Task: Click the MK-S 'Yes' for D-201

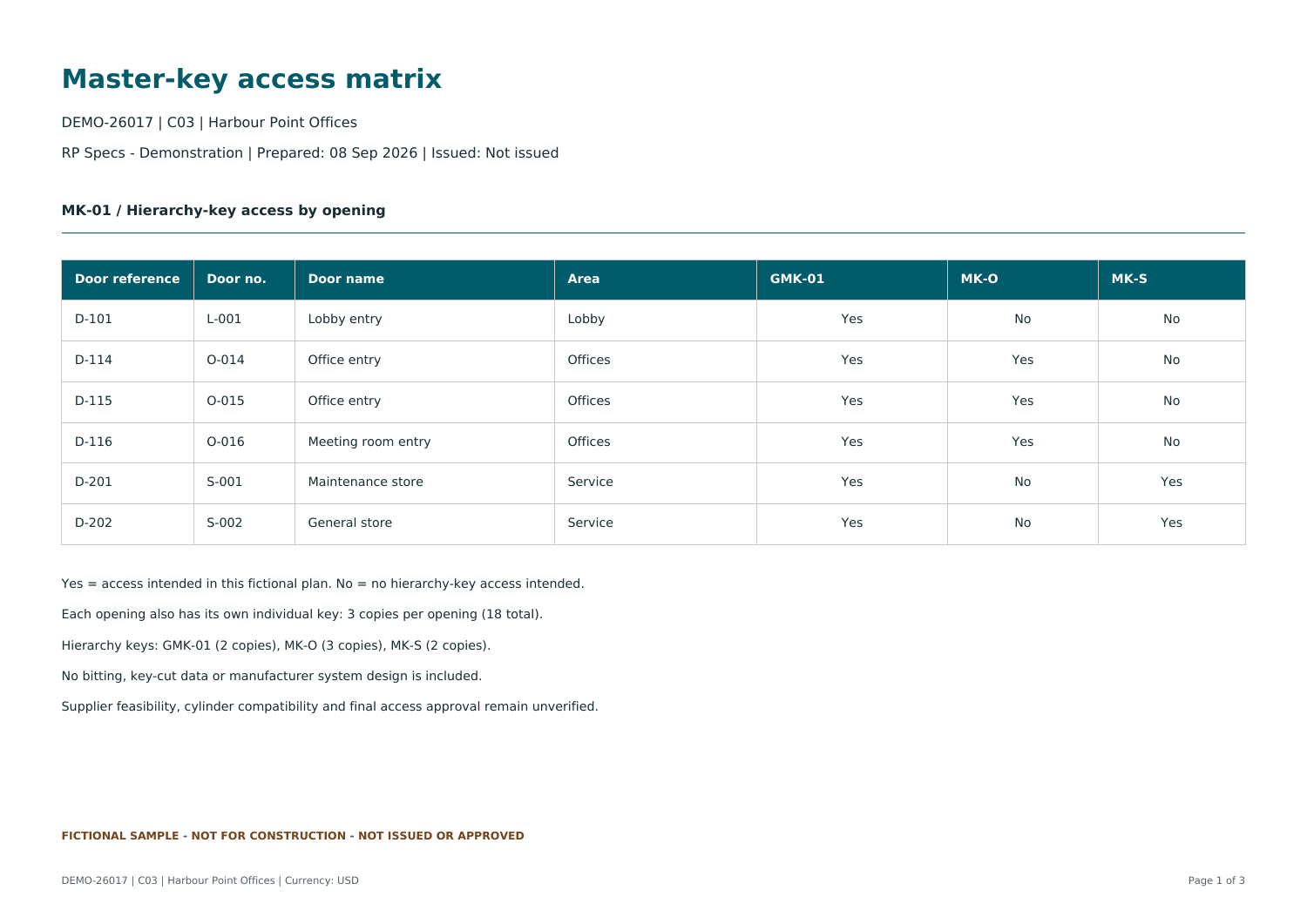Action: (1172, 482)
